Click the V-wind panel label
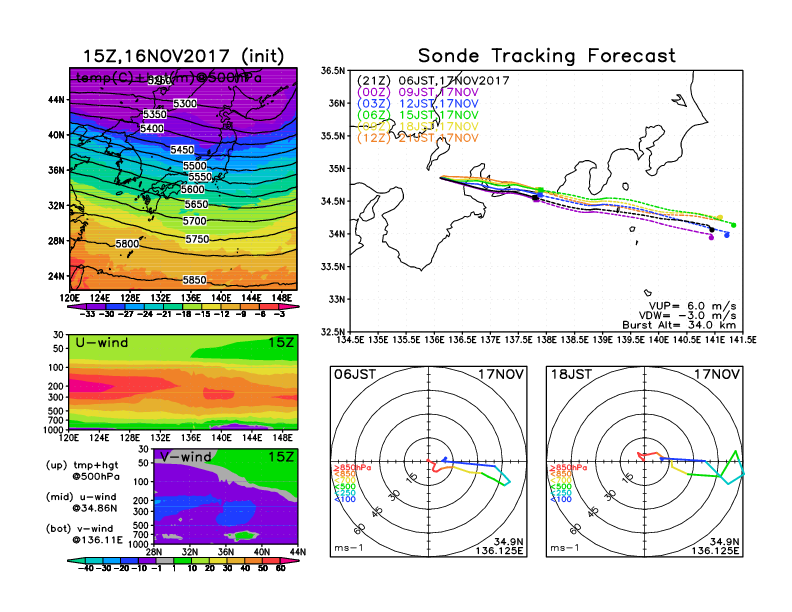The height and width of the screenshot is (612, 792). click(186, 457)
